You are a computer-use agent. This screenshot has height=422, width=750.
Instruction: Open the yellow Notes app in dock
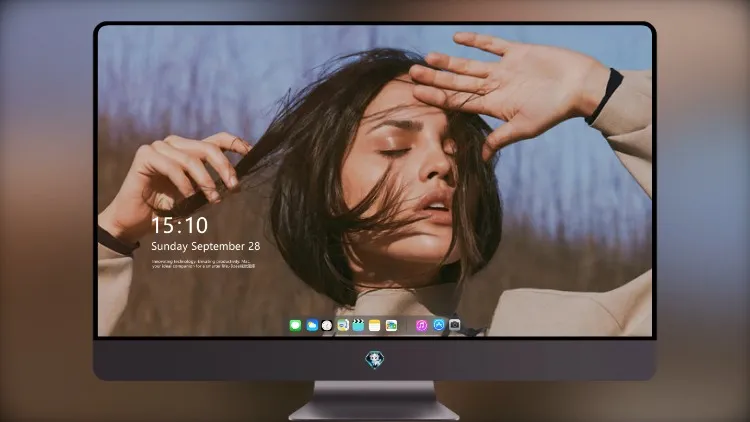pos(375,325)
